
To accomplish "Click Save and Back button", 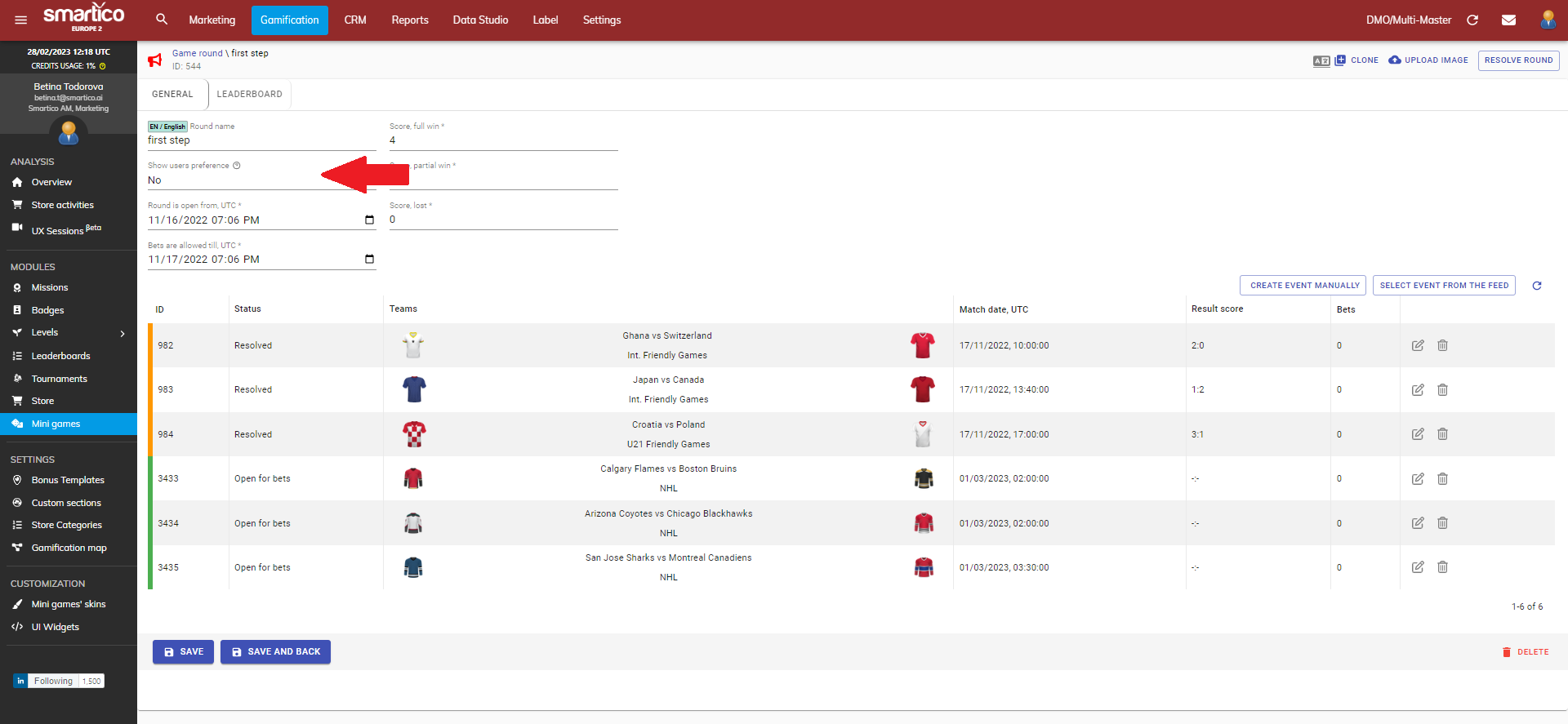I will click(x=275, y=652).
